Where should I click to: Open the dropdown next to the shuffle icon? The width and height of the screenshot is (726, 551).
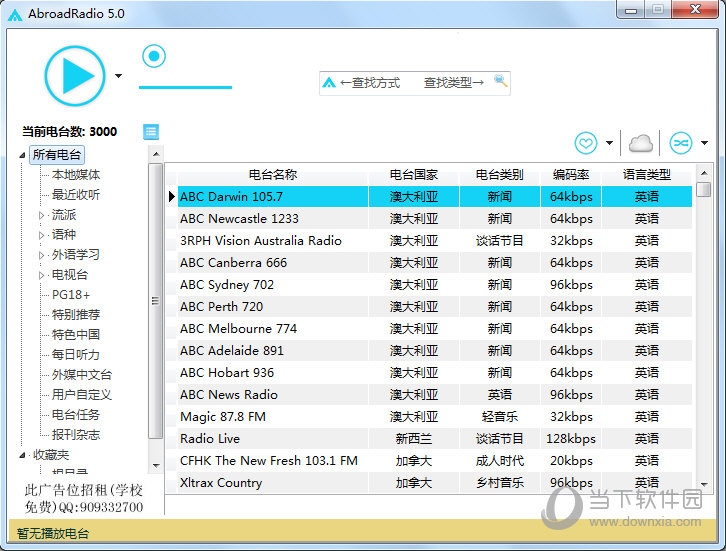(704, 143)
